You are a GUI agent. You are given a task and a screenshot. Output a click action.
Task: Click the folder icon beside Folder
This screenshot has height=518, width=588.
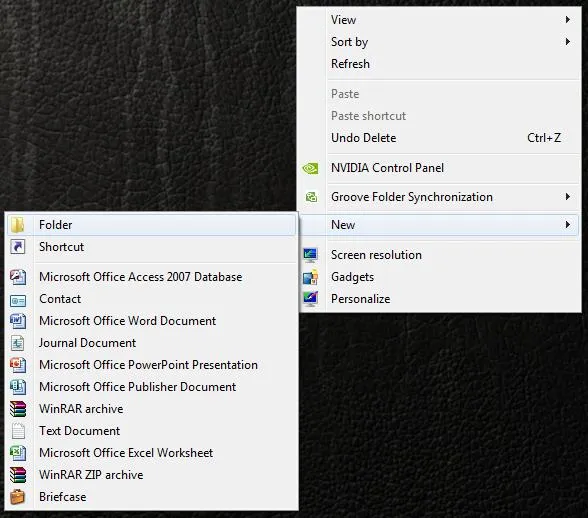[x=17, y=225]
